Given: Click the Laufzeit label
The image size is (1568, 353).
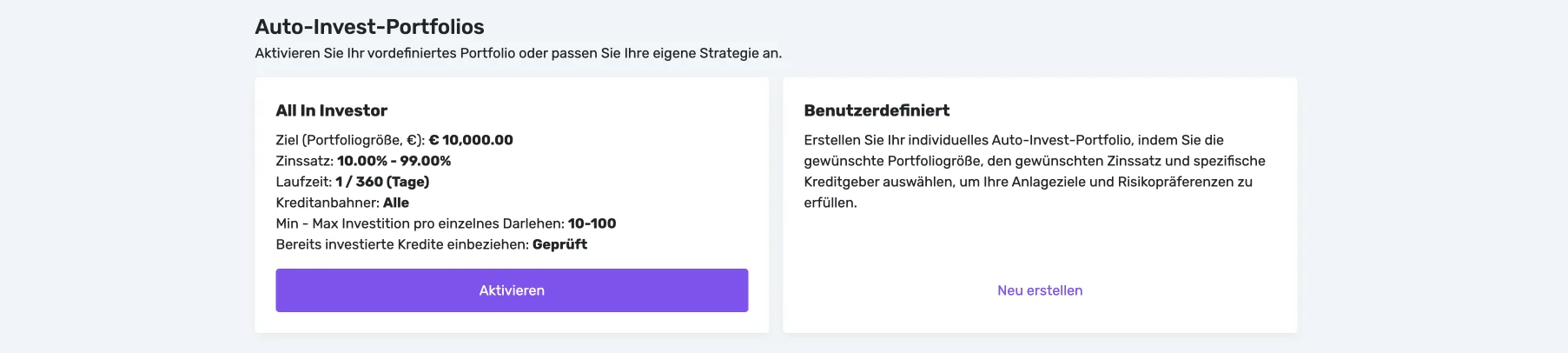Looking at the screenshot, I should [303, 182].
